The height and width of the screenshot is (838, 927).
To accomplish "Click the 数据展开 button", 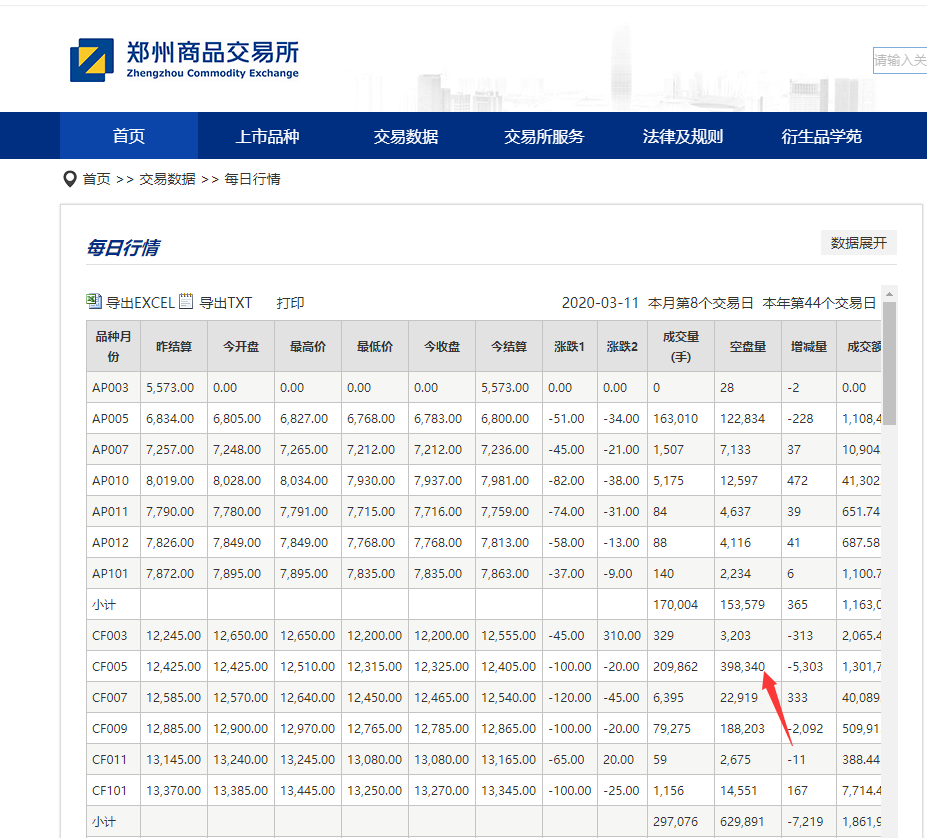I will 858,242.
